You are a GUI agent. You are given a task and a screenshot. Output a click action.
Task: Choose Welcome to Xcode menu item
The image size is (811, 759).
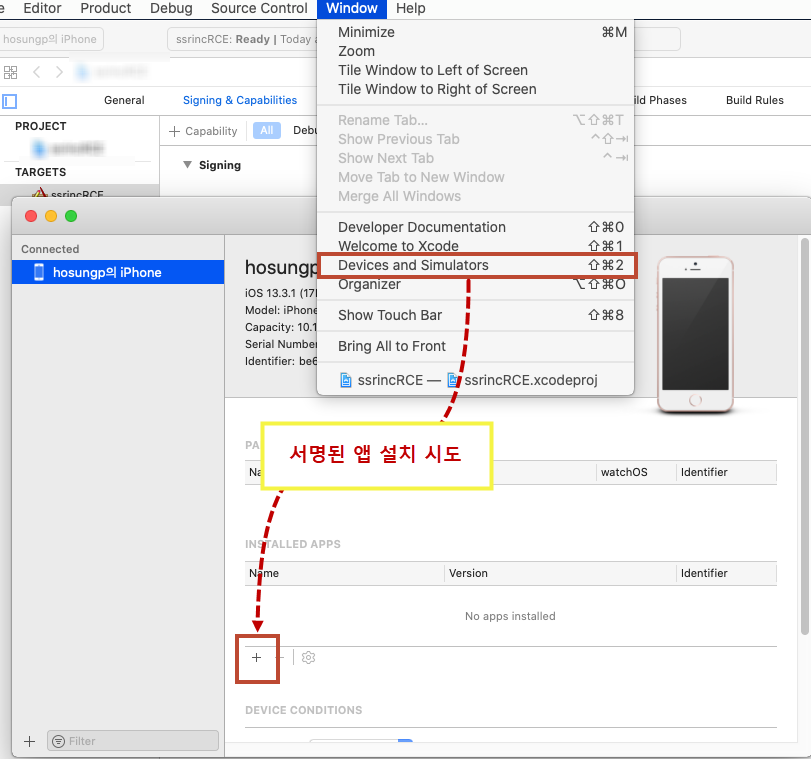[x=475, y=246]
